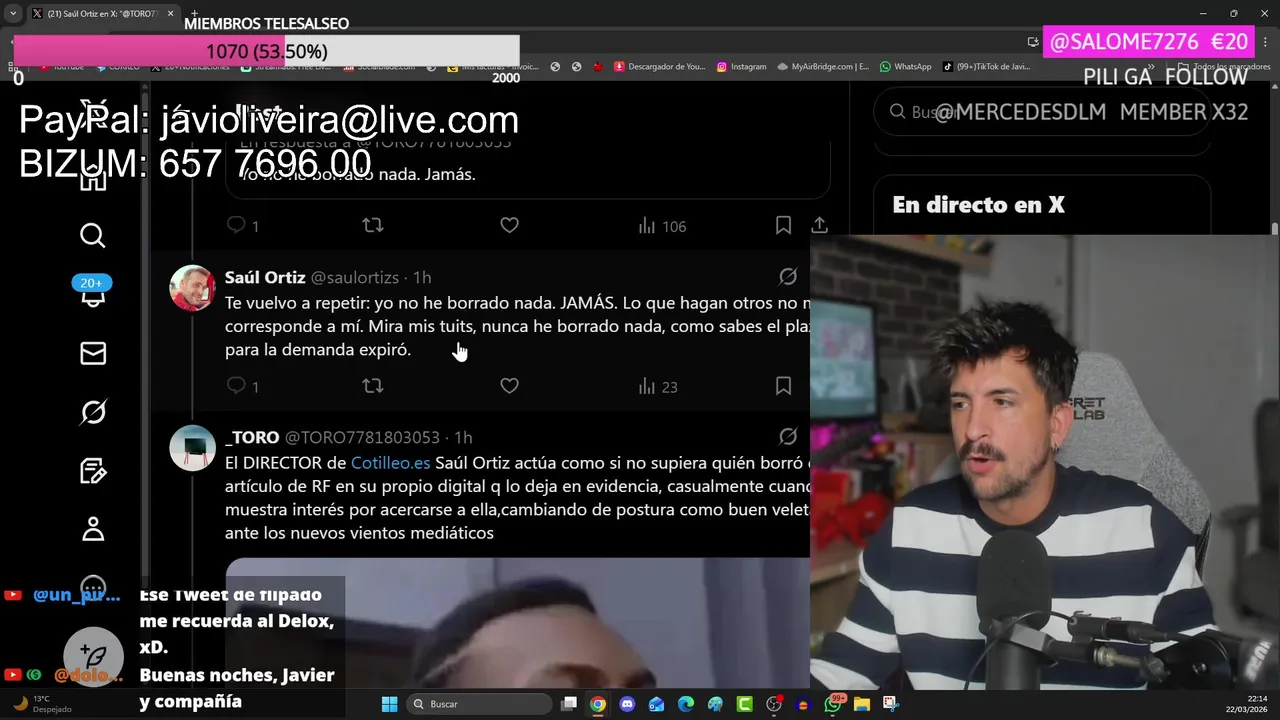Click the taskbar Buscar search box
1280x720 pixels.
[479, 704]
